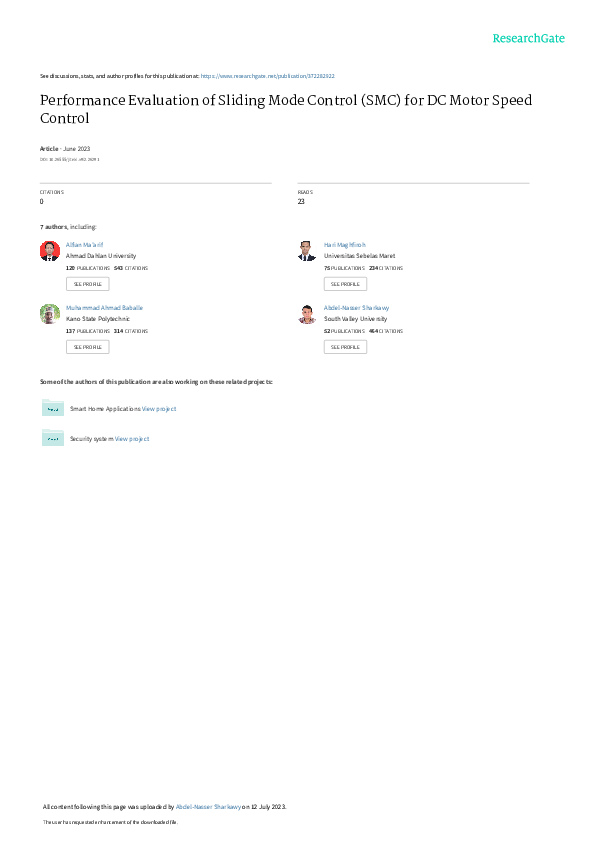Open Abdel-Nasser Sharkawy author link near photo

pos(356,308)
